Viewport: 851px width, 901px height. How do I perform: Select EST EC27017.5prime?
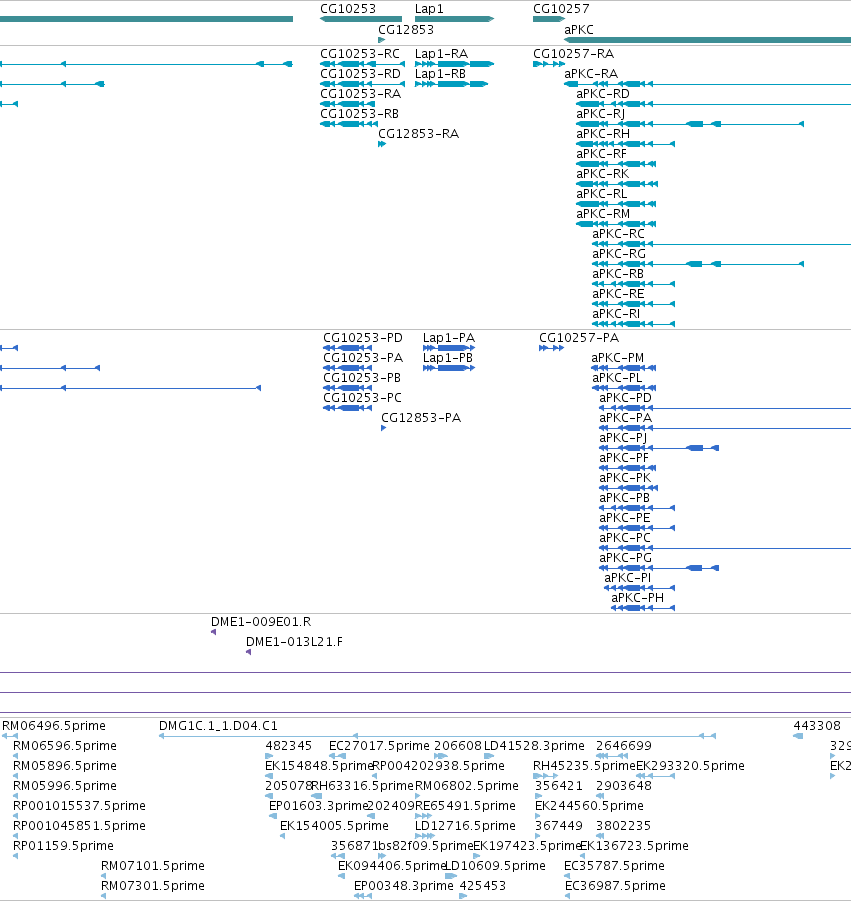click(379, 746)
